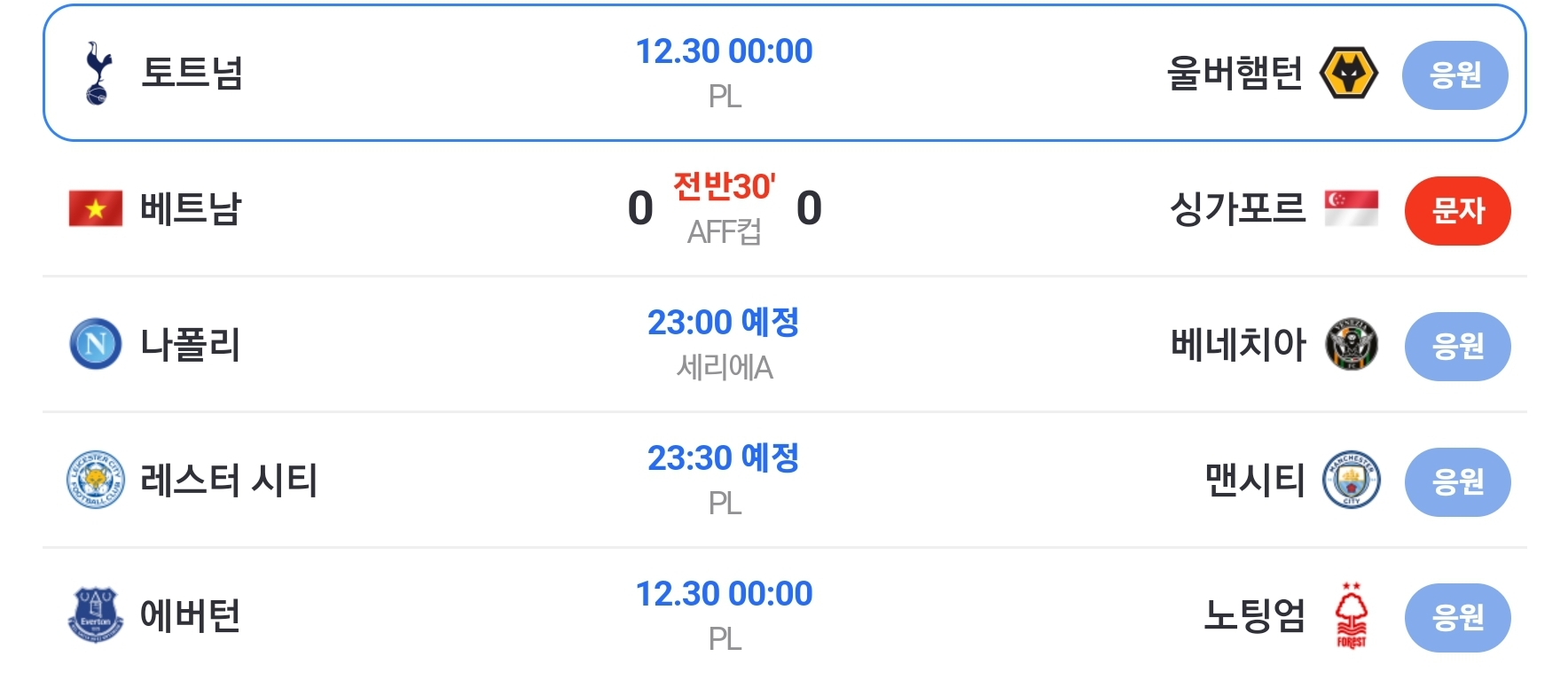Open team name 노팅엄
The height and width of the screenshot is (680, 1568).
pos(1254,615)
